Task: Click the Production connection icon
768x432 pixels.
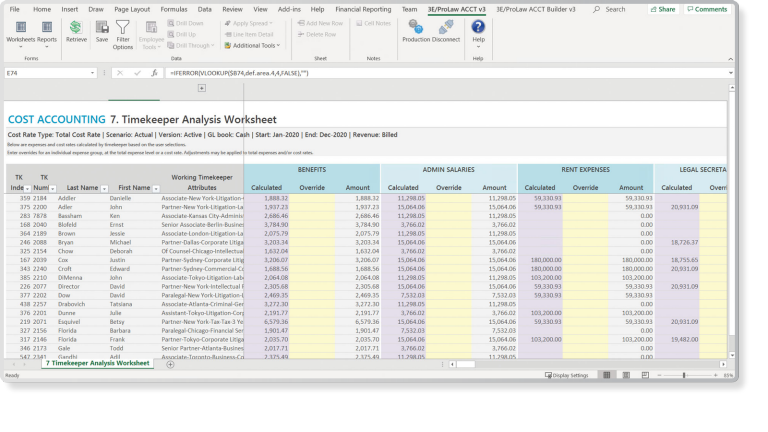Action: [x=416, y=28]
